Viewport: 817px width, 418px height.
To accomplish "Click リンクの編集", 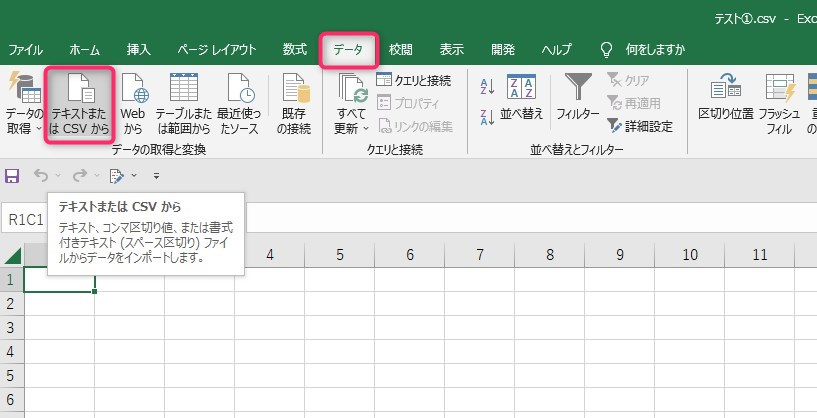I will pos(415,126).
